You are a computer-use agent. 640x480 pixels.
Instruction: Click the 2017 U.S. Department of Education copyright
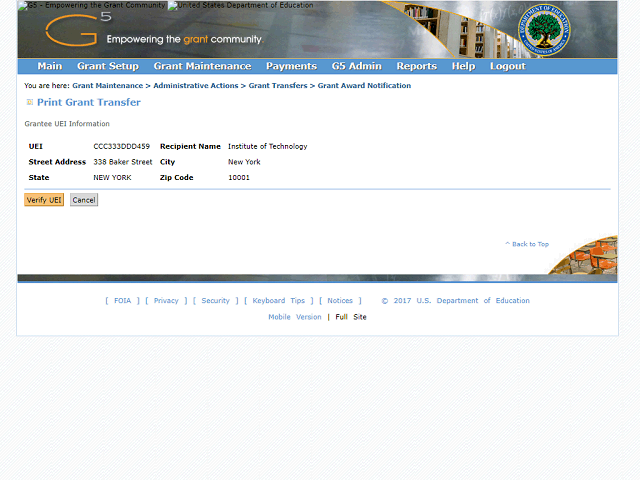(x=456, y=301)
